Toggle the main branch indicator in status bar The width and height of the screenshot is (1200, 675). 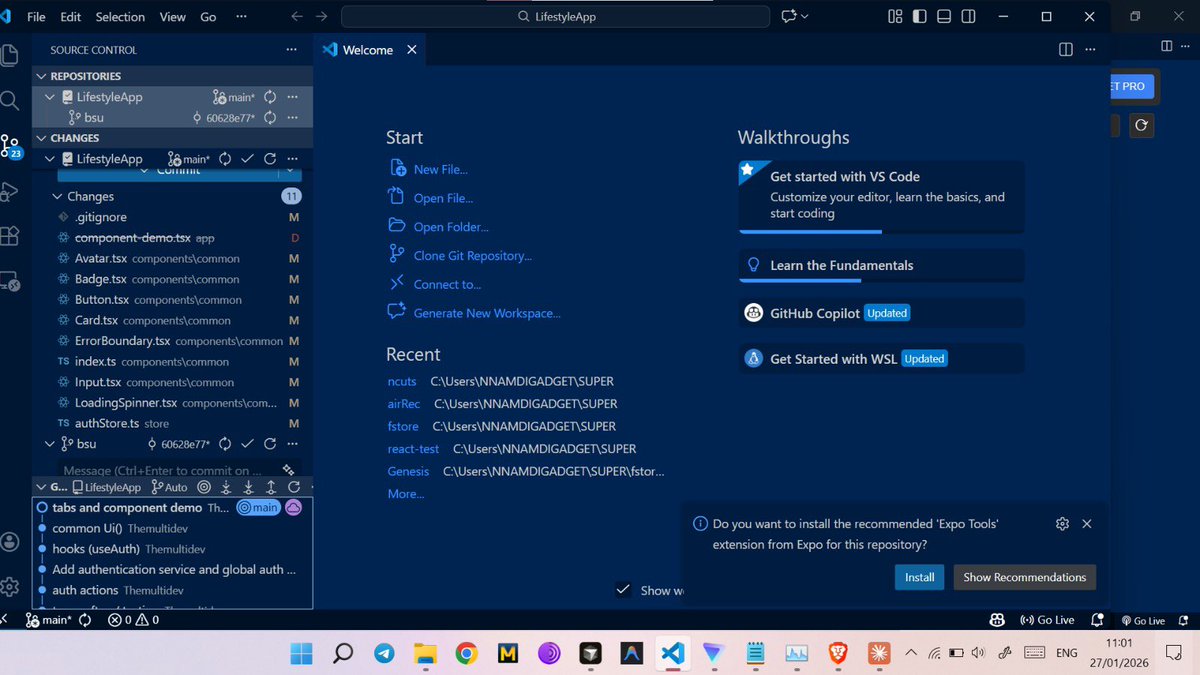pos(48,620)
